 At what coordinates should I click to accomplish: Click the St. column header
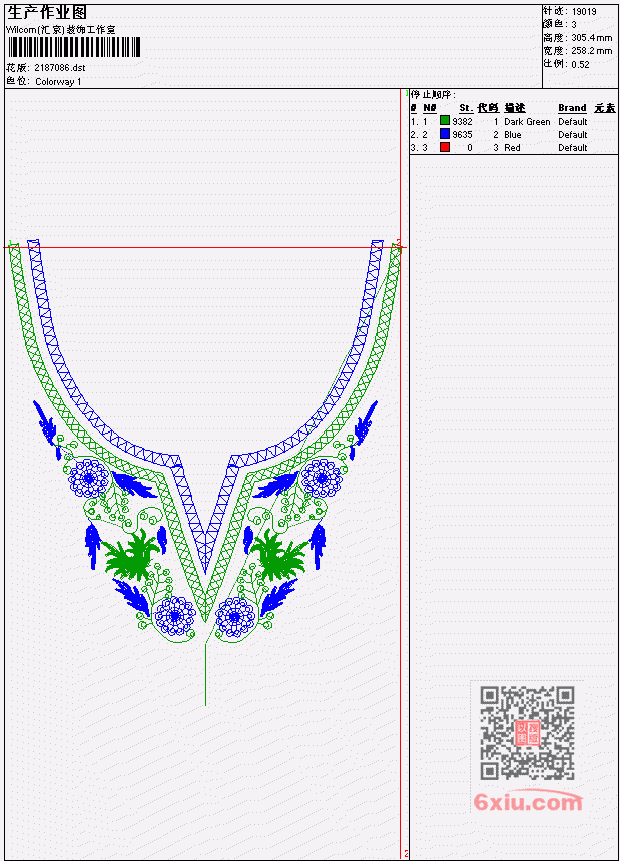pos(466,108)
